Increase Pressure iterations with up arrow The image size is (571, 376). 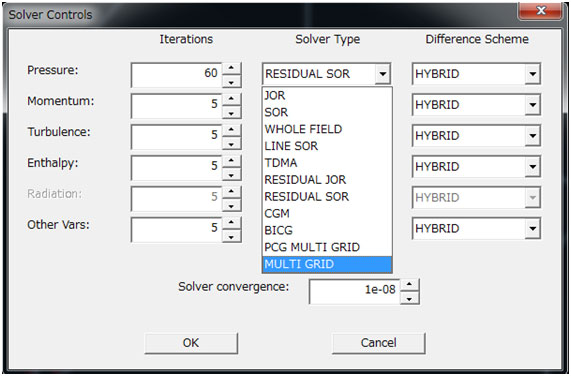click(x=231, y=68)
